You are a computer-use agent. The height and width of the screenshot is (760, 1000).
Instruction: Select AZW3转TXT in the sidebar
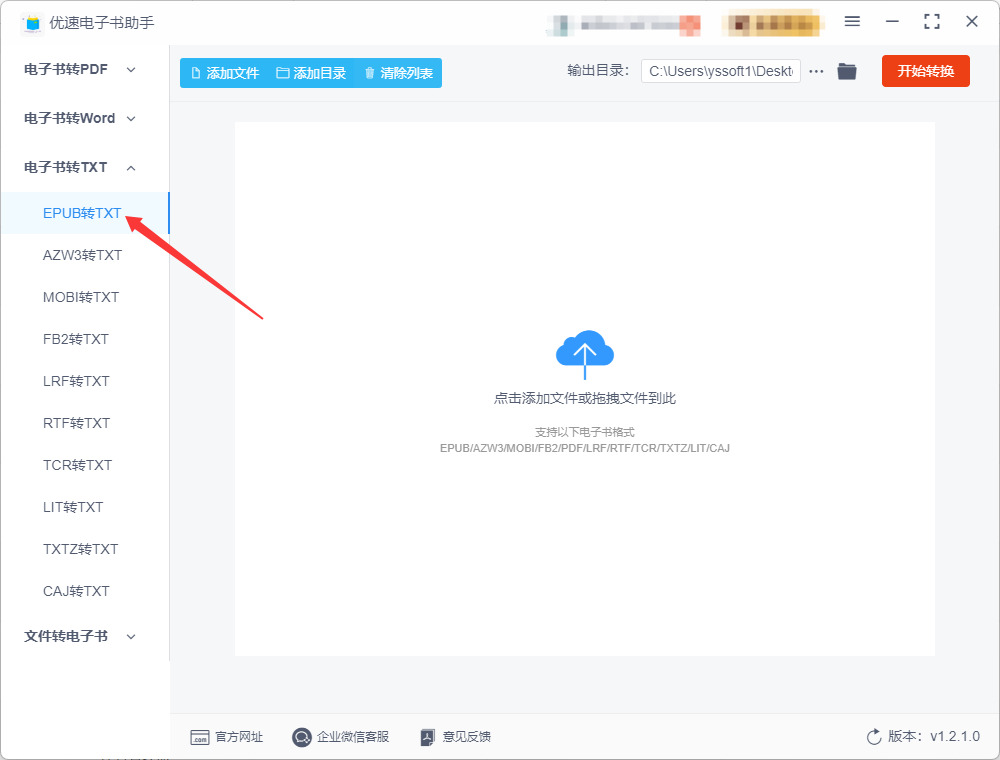click(82, 255)
